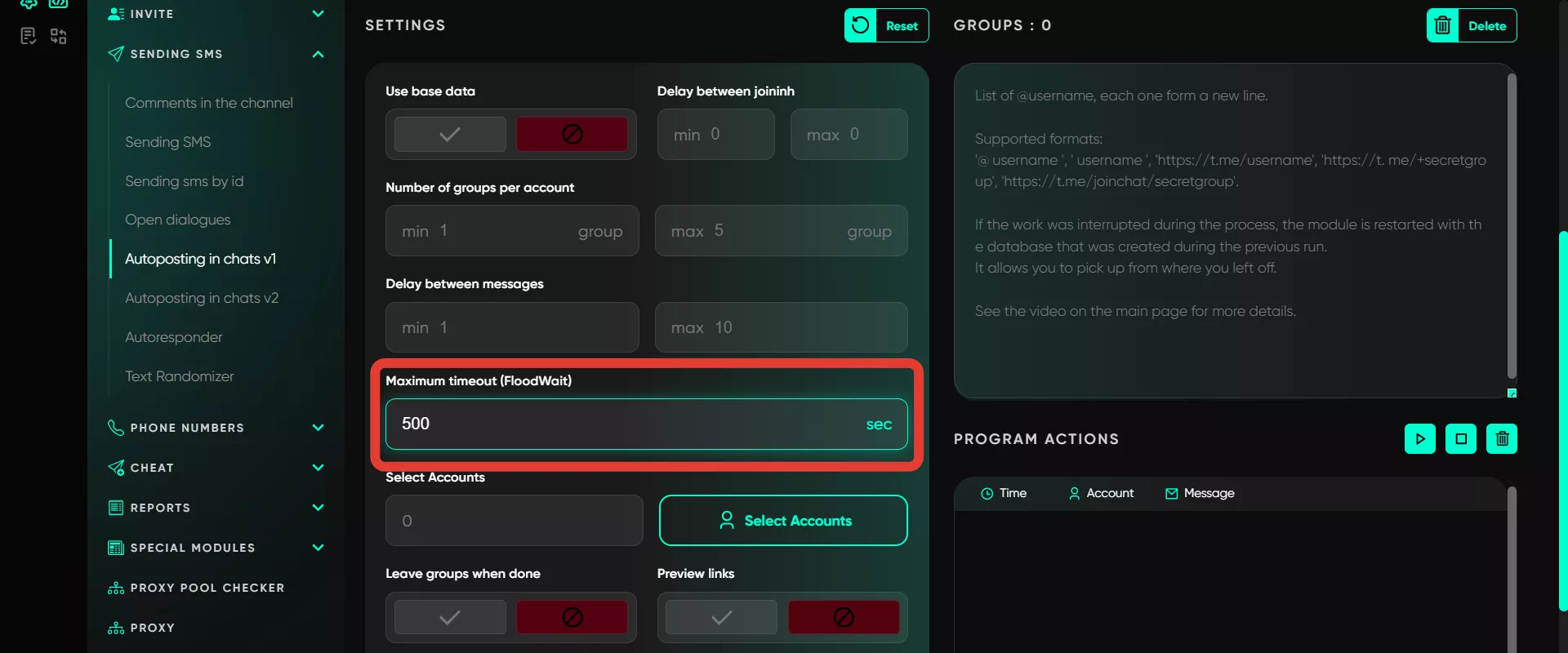Click the Cheat section icon
The height and width of the screenshot is (653, 1568).
(116, 468)
